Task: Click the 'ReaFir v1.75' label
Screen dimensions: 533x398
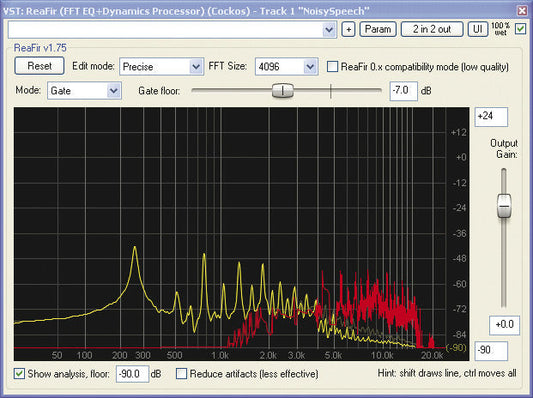Action: coord(40,48)
